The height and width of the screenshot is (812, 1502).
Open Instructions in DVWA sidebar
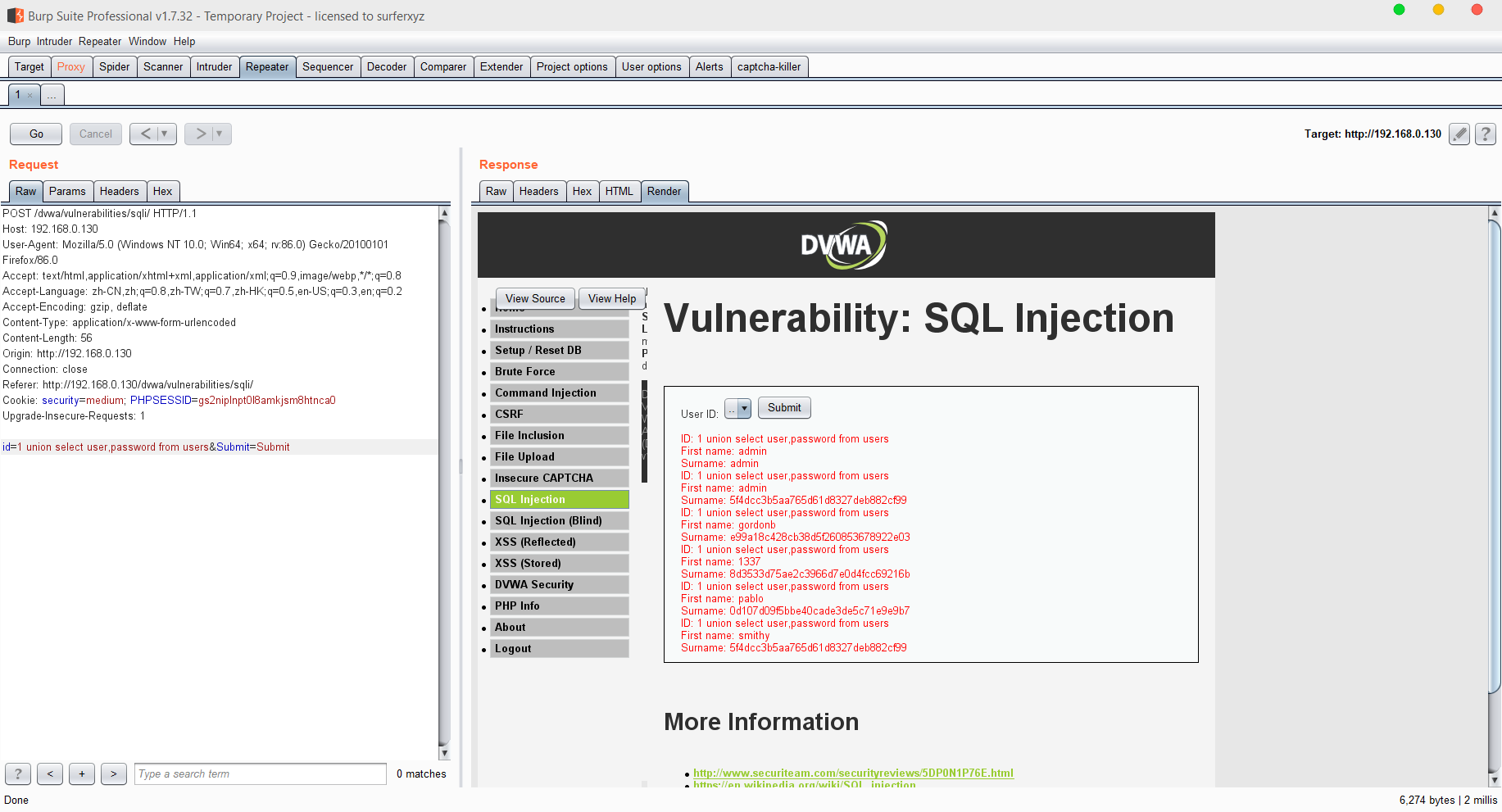tap(560, 329)
